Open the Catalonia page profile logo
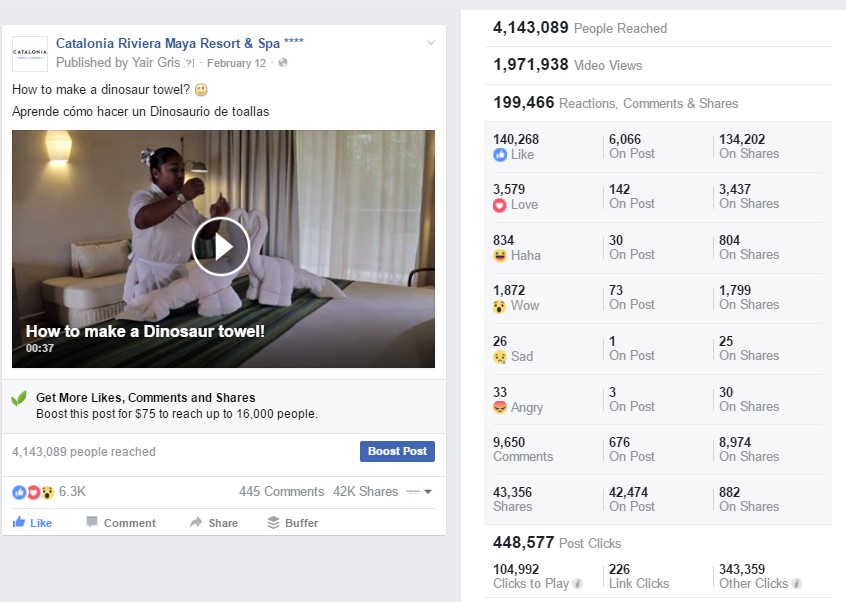 (x=30, y=53)
